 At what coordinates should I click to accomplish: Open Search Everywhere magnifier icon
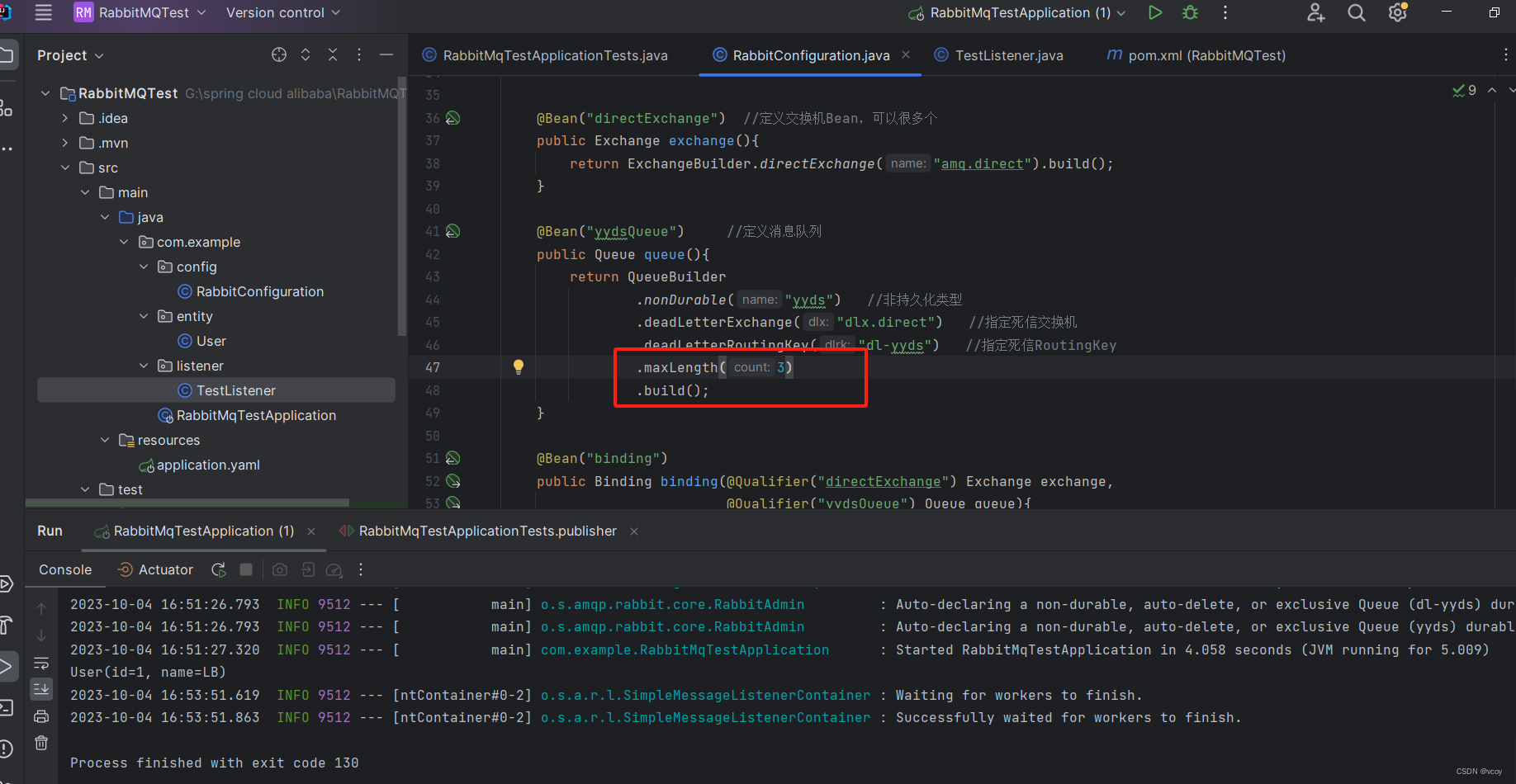click(1357, 12)
